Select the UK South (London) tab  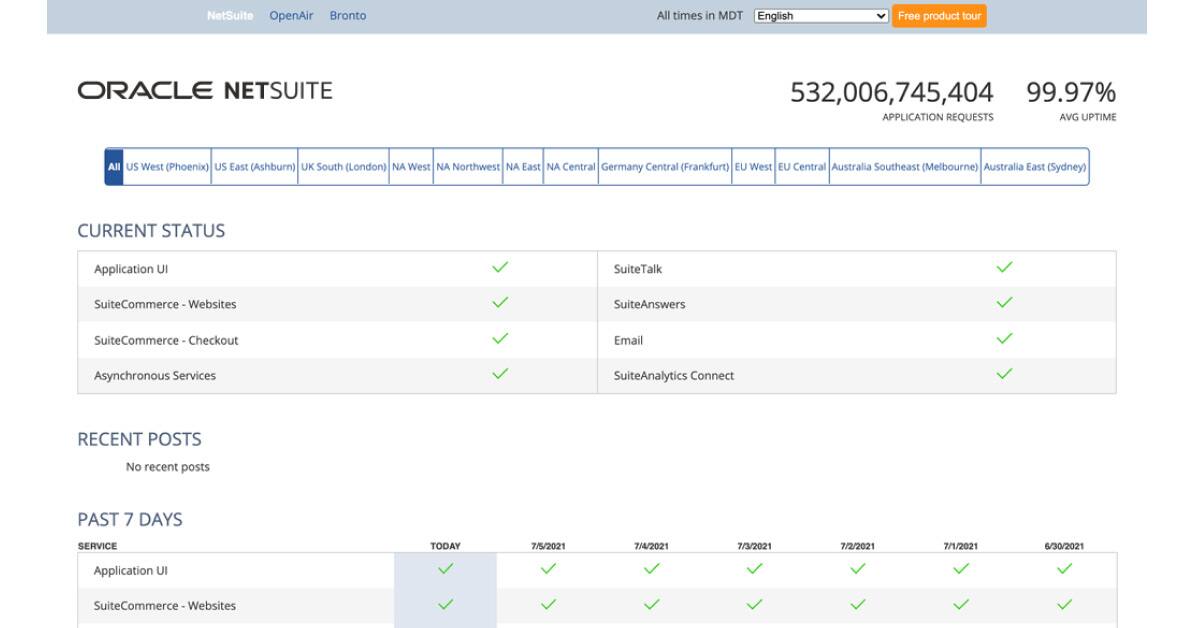344,167
